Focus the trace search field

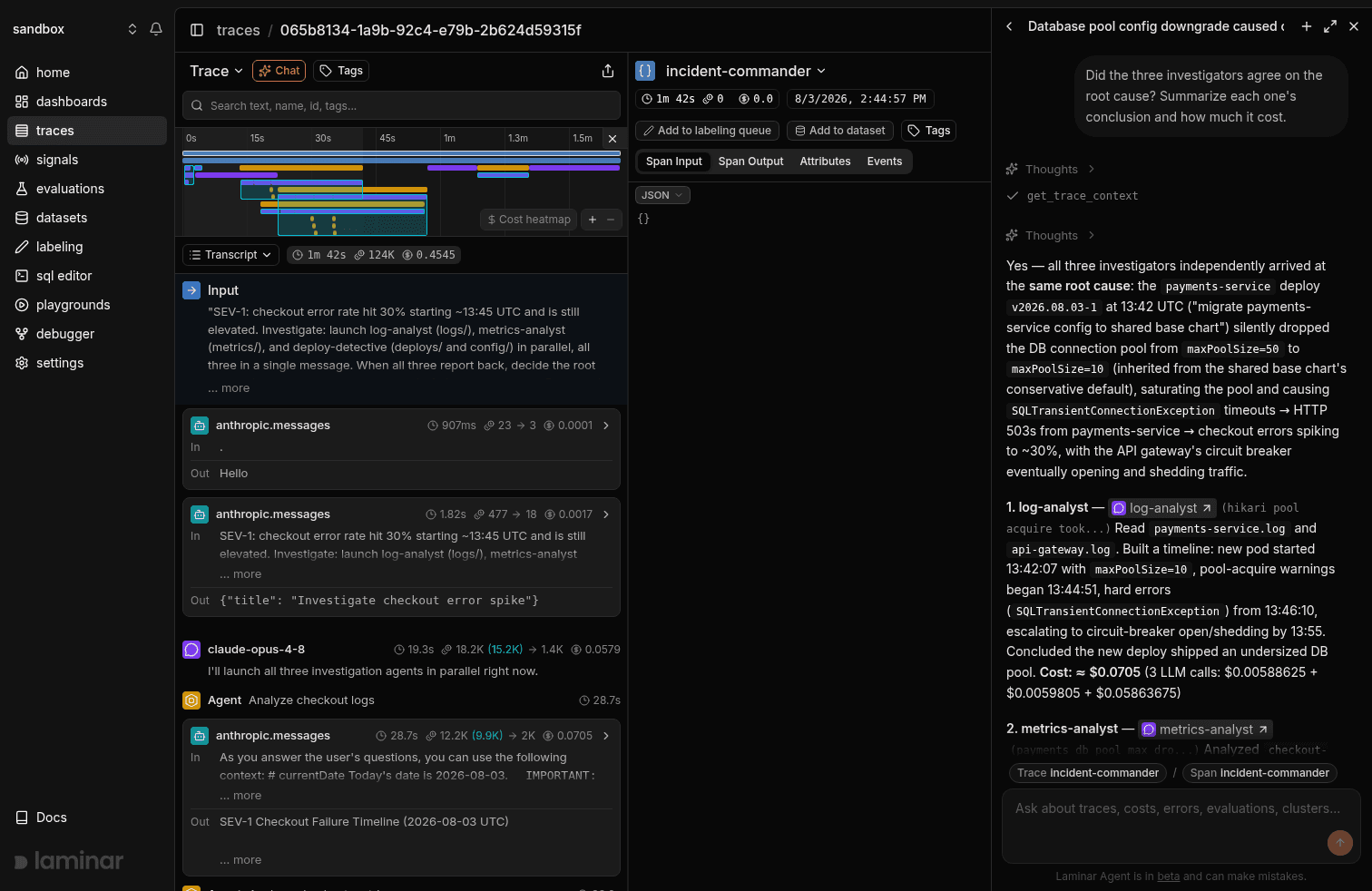click(x=401, y=105)
